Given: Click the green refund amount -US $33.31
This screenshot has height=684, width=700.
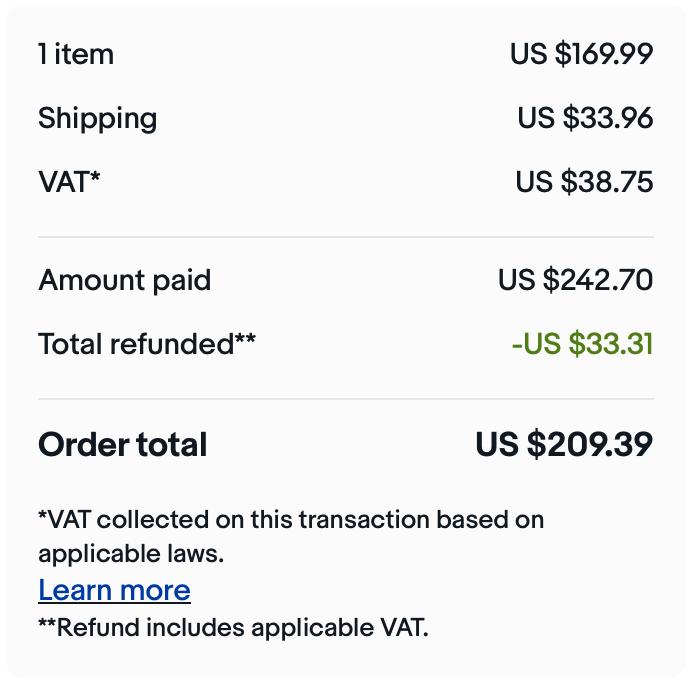Looking at the screenshot, I should click(x=582, y=344).
